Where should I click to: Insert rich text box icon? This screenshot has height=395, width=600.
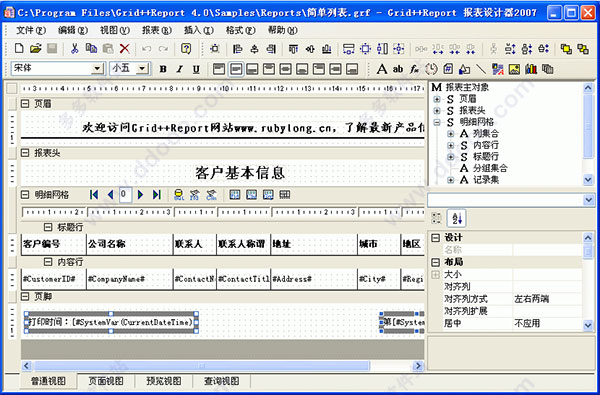(x=497, y=69)
